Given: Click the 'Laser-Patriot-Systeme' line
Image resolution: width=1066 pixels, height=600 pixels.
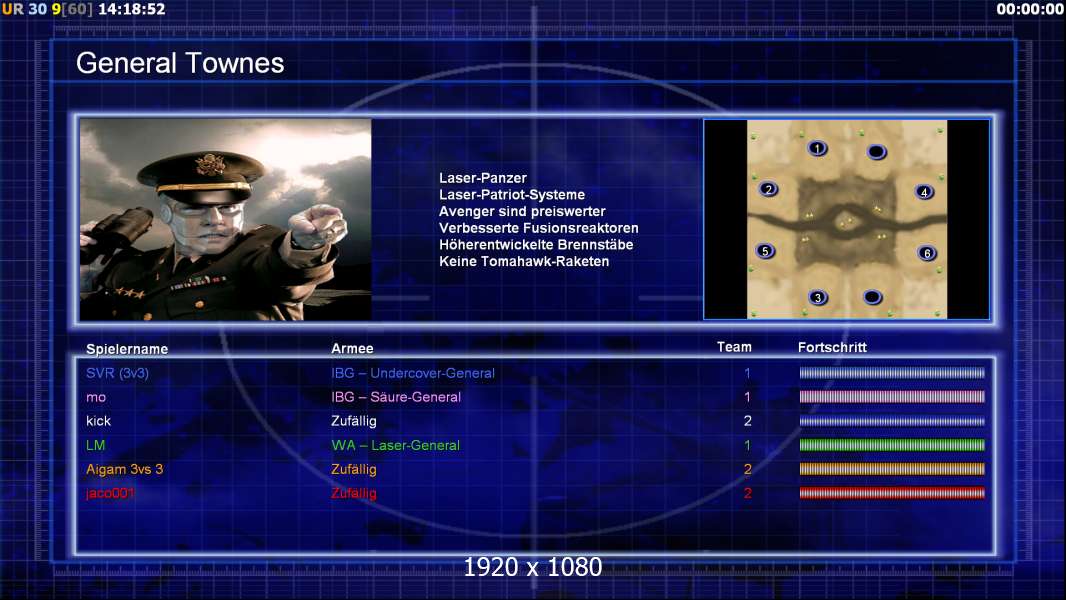Looking at the screenshot, I should [x=512, y=194].
